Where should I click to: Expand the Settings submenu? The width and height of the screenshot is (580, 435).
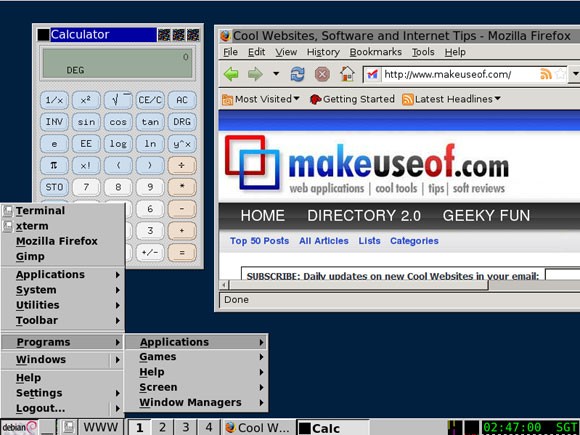[x=63, y=393]
